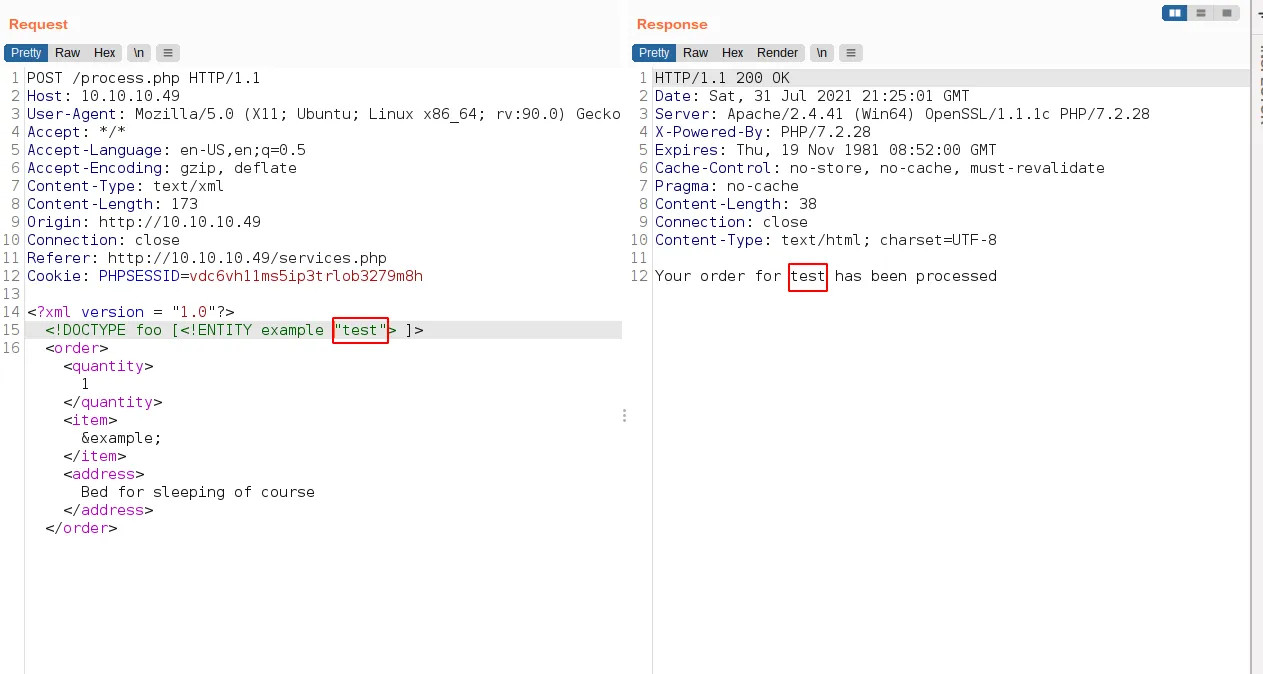The width and height of the screenshot is (1263, 674).
Task: Click the "test" entity value in DOCTYPE
Action: point(360,330)
